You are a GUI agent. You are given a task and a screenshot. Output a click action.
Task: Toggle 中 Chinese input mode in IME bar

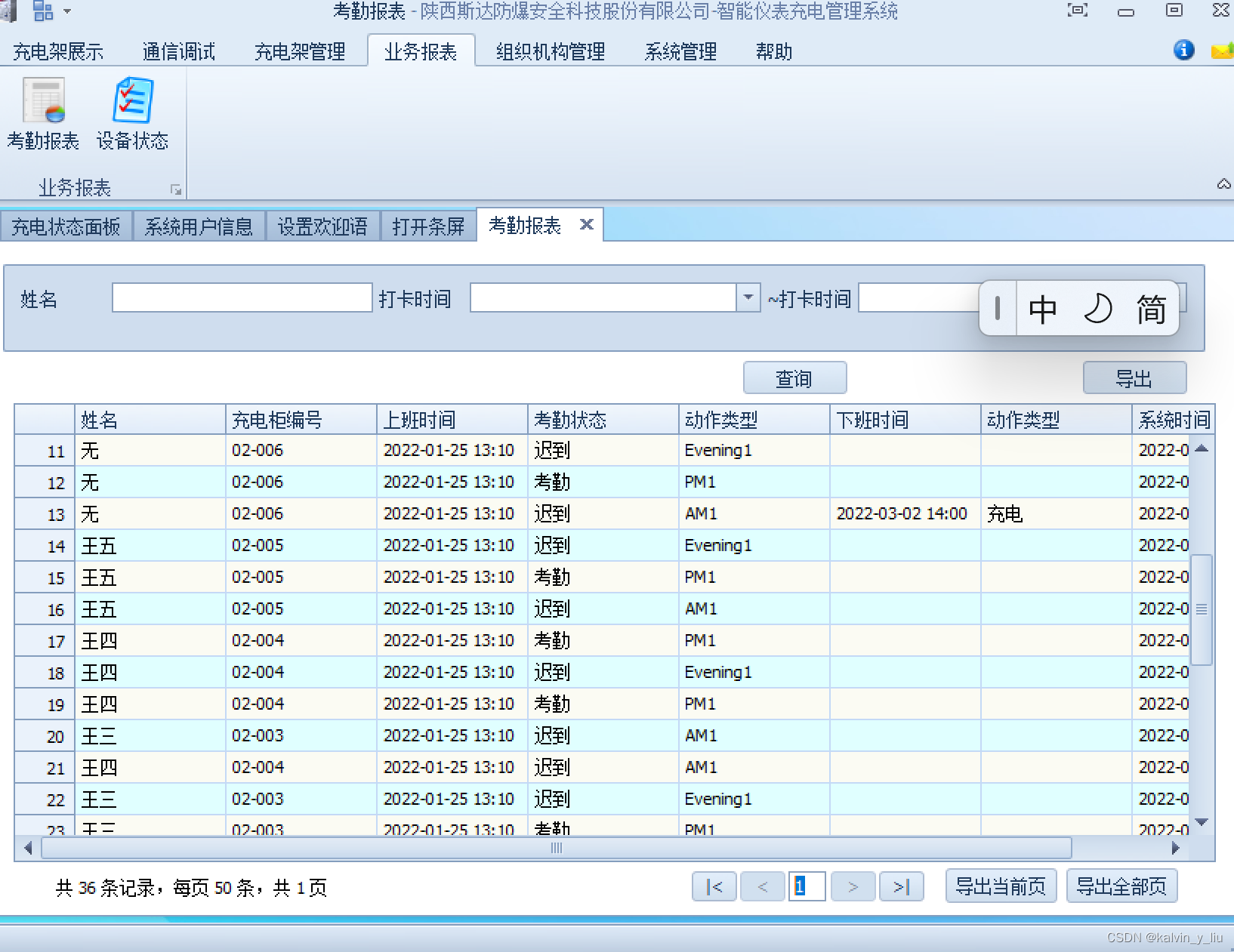click(x=1042, y=310)
